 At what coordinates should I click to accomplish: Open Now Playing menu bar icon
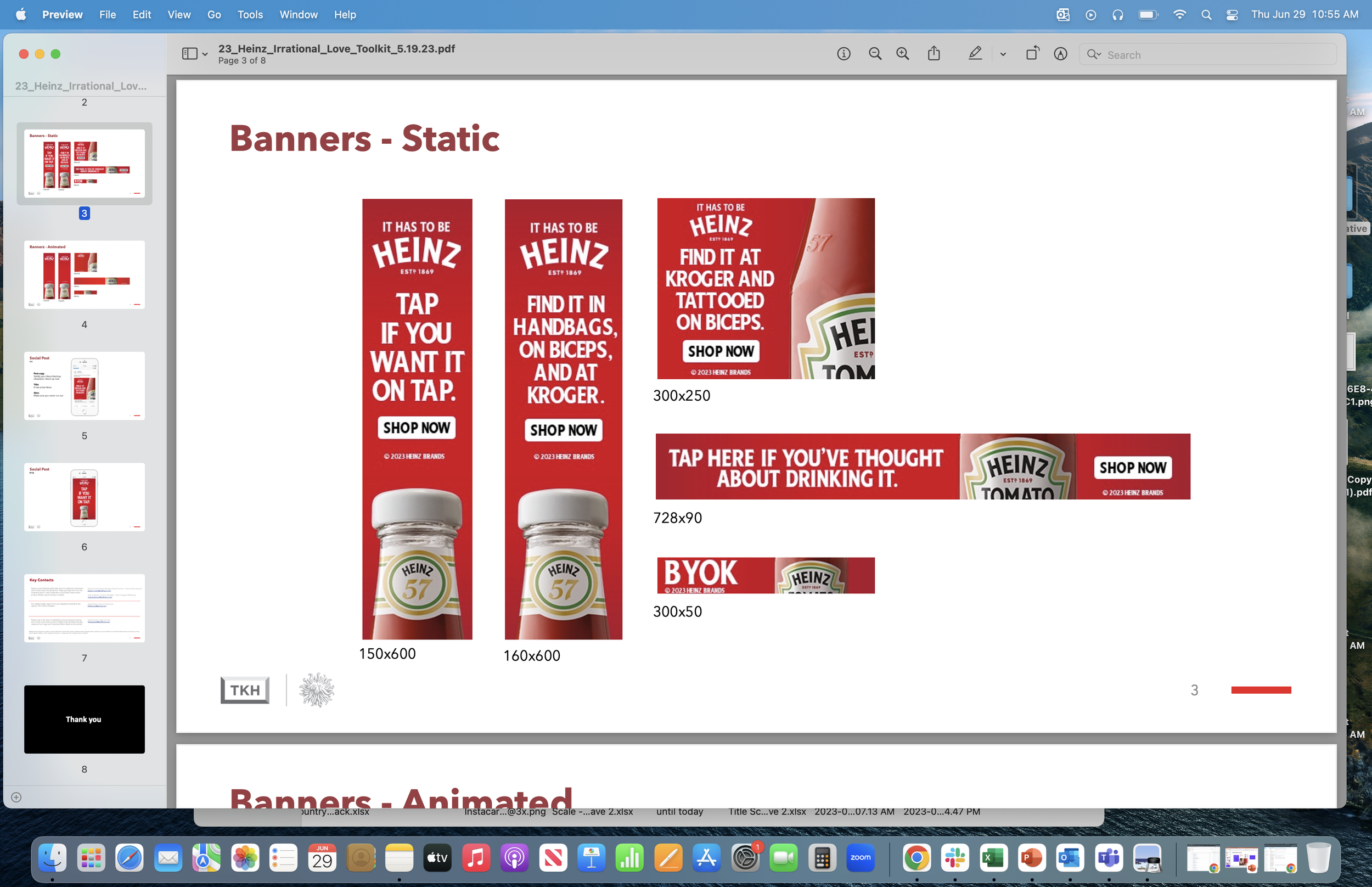pyautogui.click(x=1090, y=14)
